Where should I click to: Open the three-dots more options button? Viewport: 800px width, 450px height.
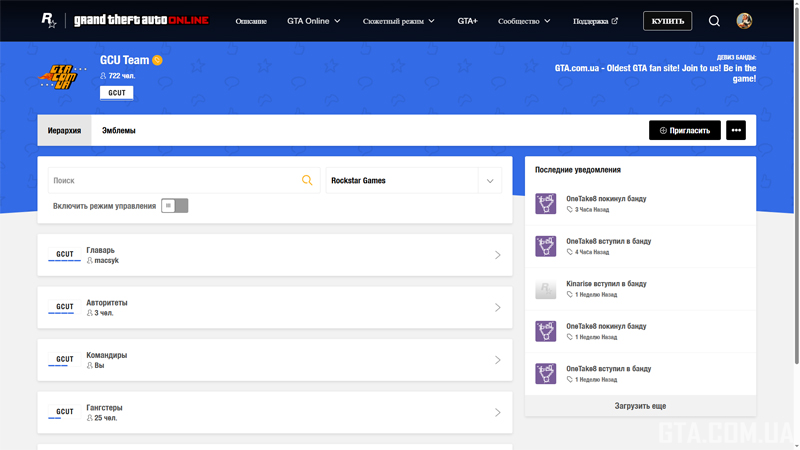(x=736, y=130)
